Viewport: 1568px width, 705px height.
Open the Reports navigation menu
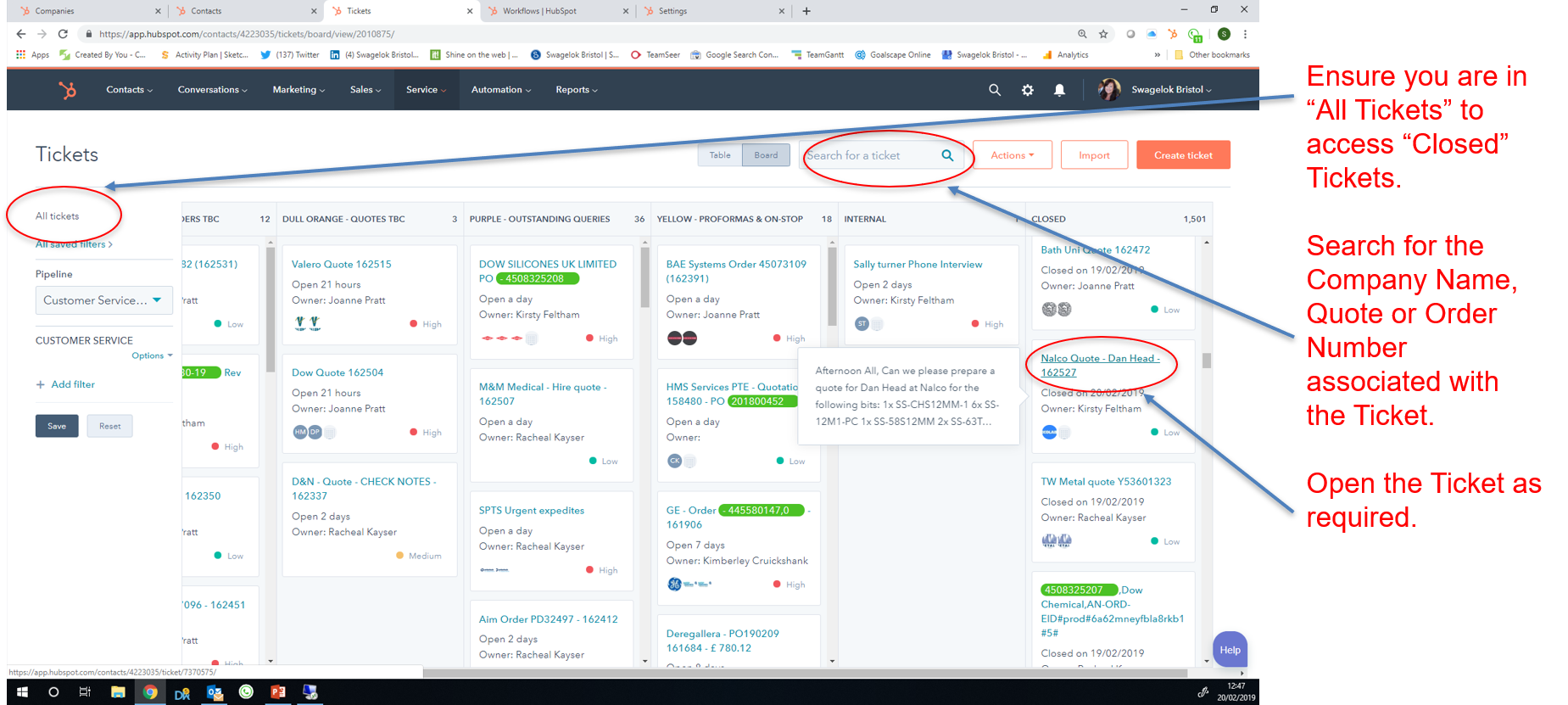(577, 90)
